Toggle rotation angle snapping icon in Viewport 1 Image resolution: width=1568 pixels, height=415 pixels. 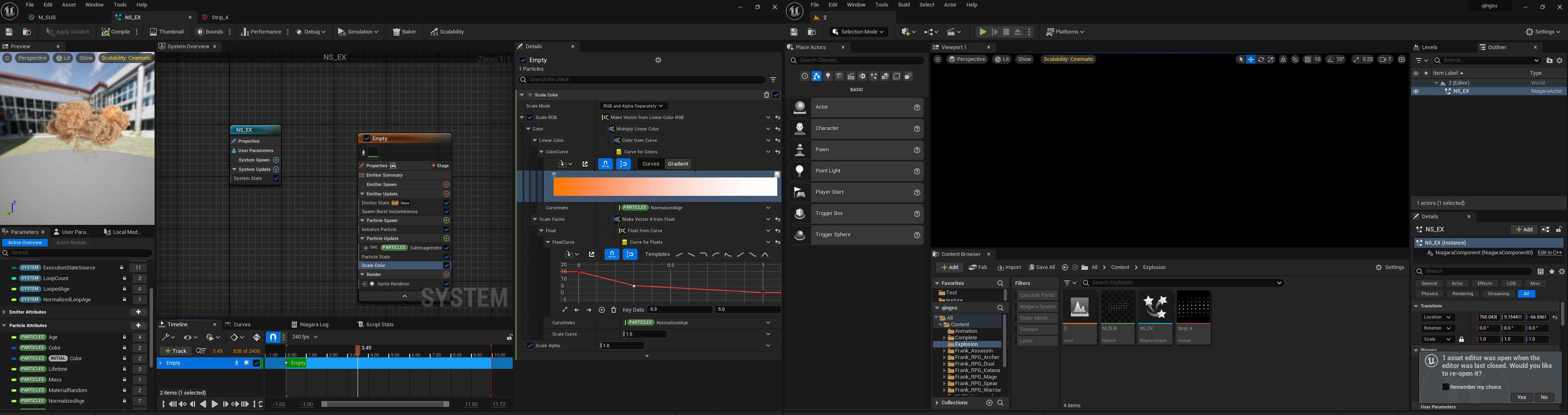coord(1330,60)
